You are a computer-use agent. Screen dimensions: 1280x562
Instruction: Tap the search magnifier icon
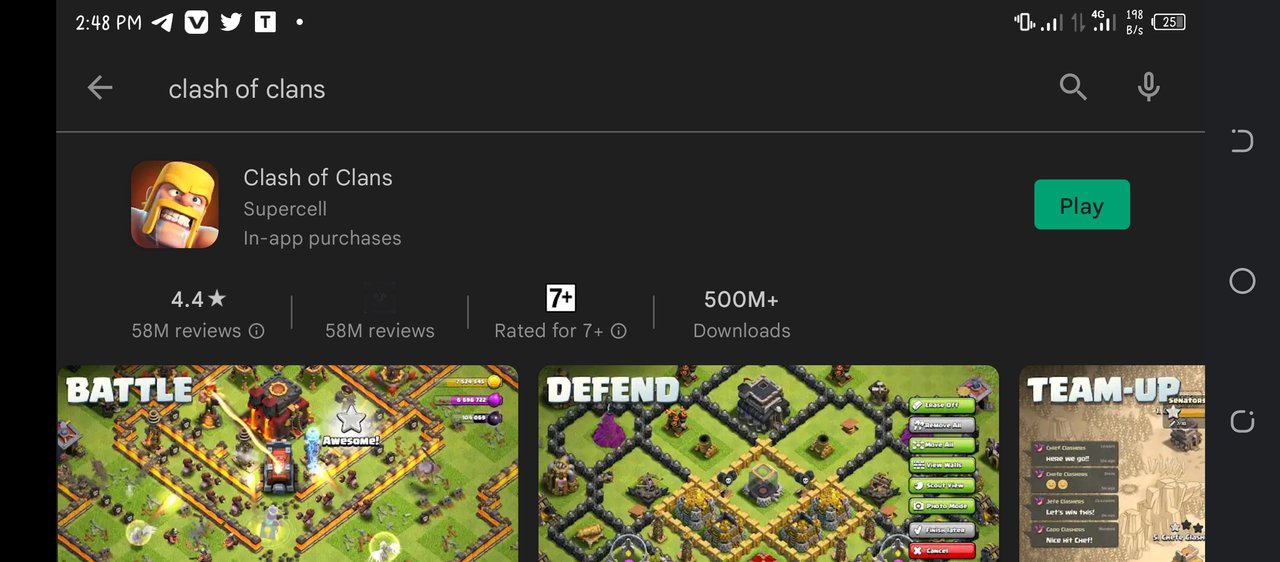tap(1073, 88)
